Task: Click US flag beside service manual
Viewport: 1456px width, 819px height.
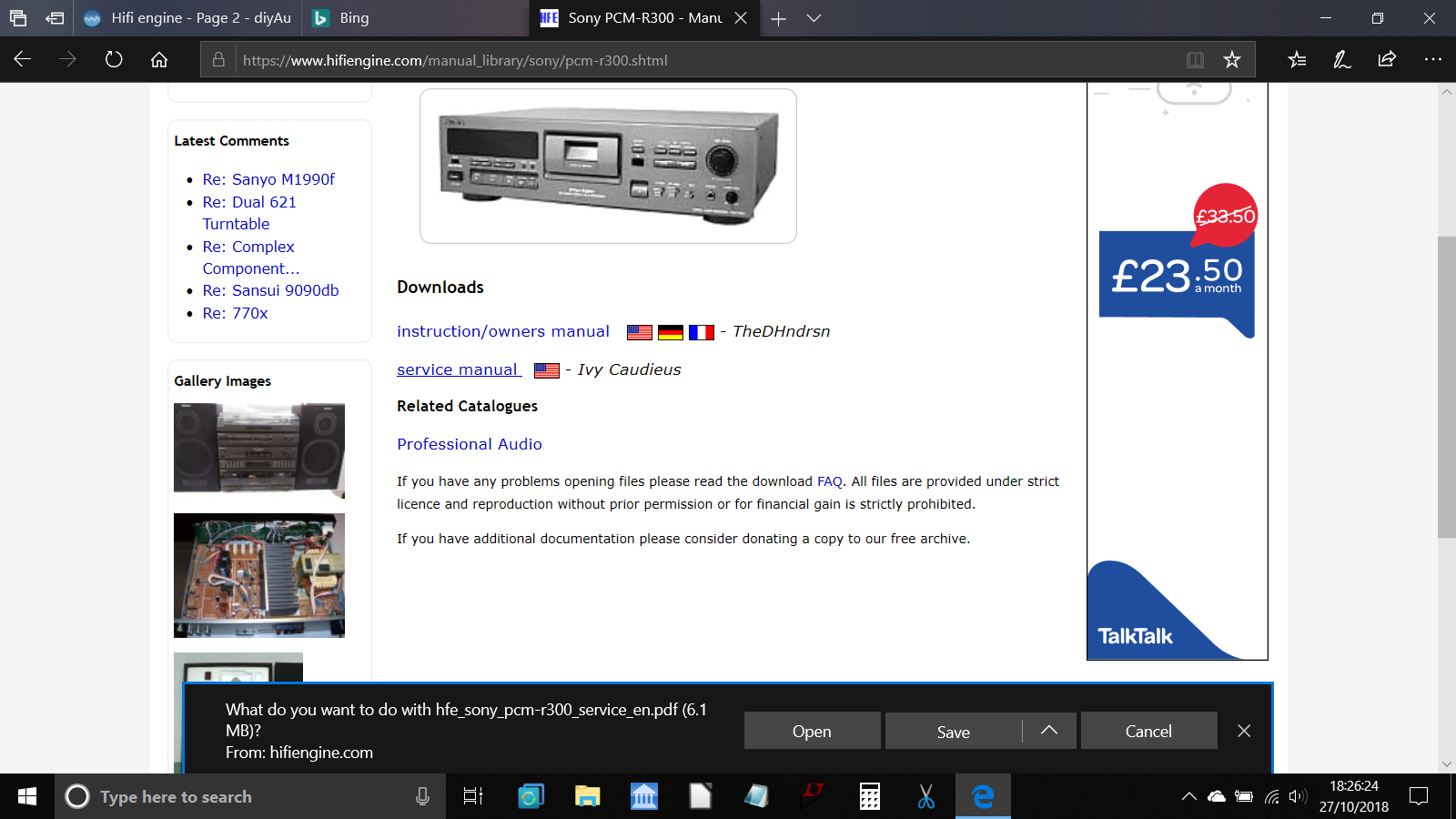Action: (547, 370)
